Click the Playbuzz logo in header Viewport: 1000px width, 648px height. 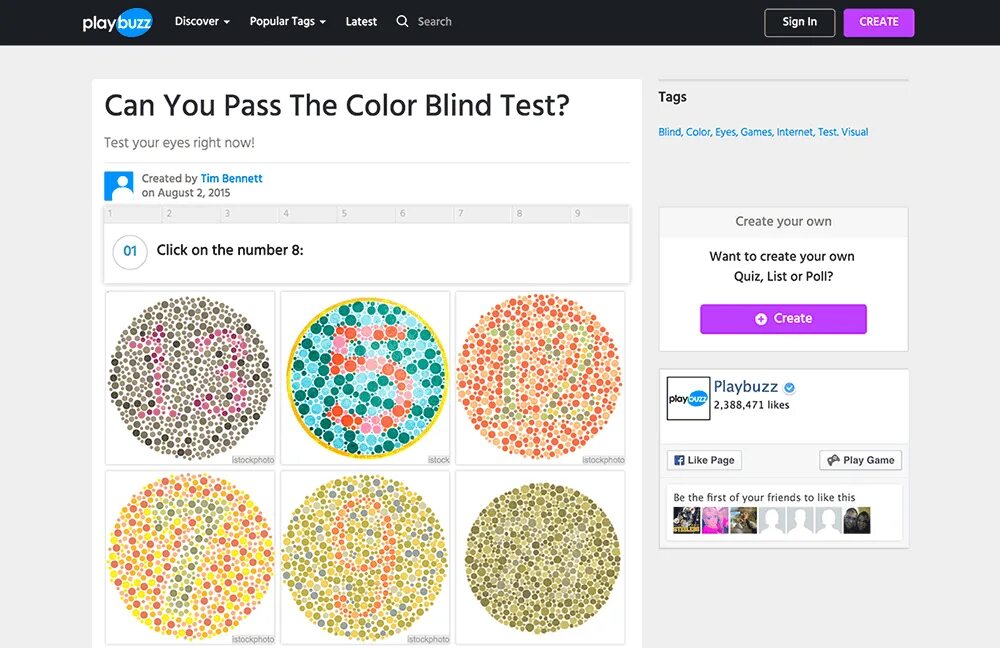pyautogui.click(x=117, y=22)
